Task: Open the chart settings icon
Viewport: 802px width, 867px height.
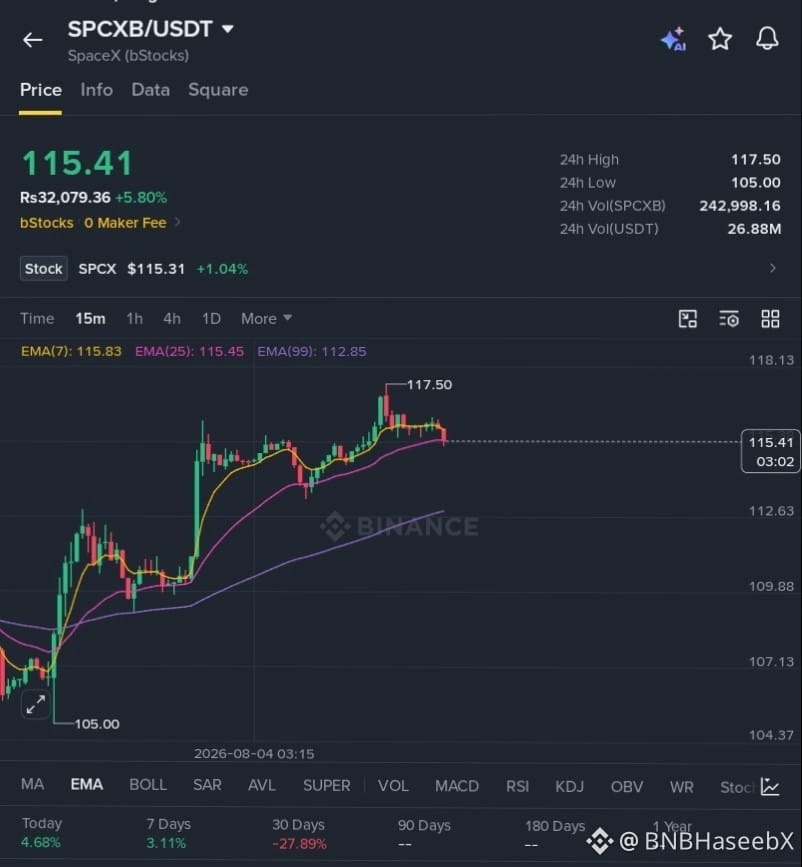Action: click(729, 319)
